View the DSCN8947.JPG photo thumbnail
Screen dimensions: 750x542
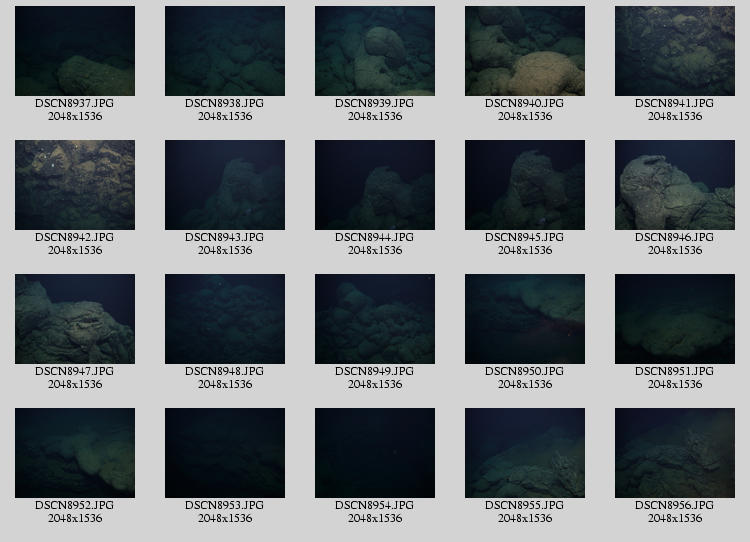tap(75, 319)
